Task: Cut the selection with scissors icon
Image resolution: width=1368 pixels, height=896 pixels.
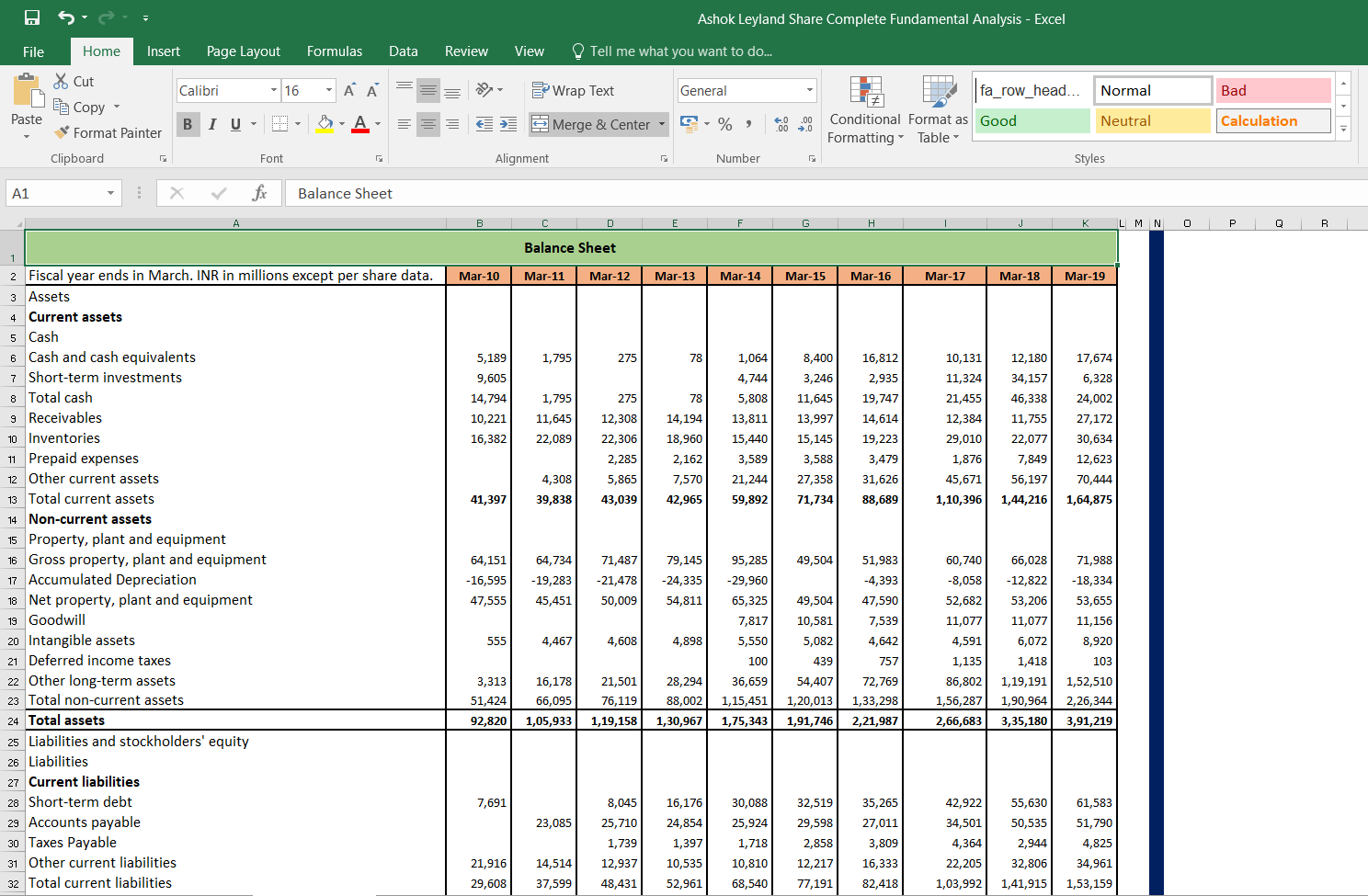Action: pos(74,82)
